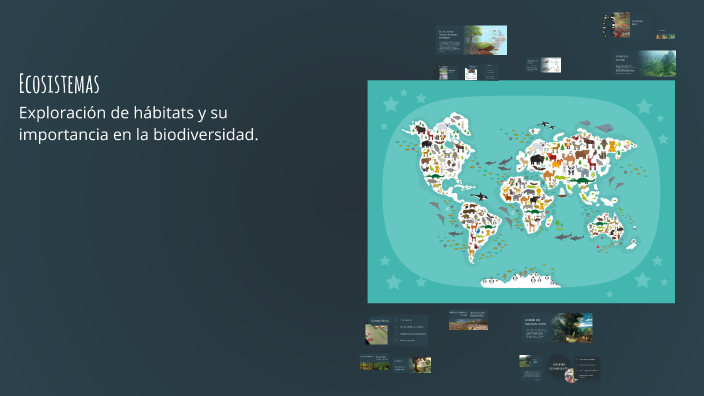Click the 'Ecosistemas' title heading
704x396 pixels.
[59, 84]
